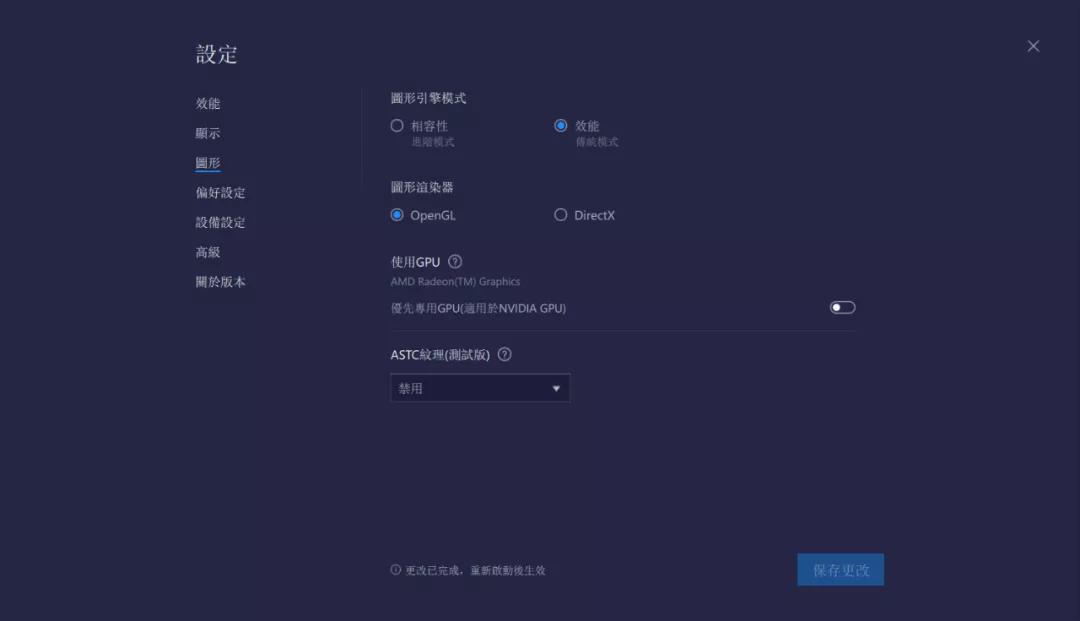Image resolution: width=1080 pixels, height=621 pixels.
Task: Select the 效能 engine mode radio button
Action: pos(562,125)
